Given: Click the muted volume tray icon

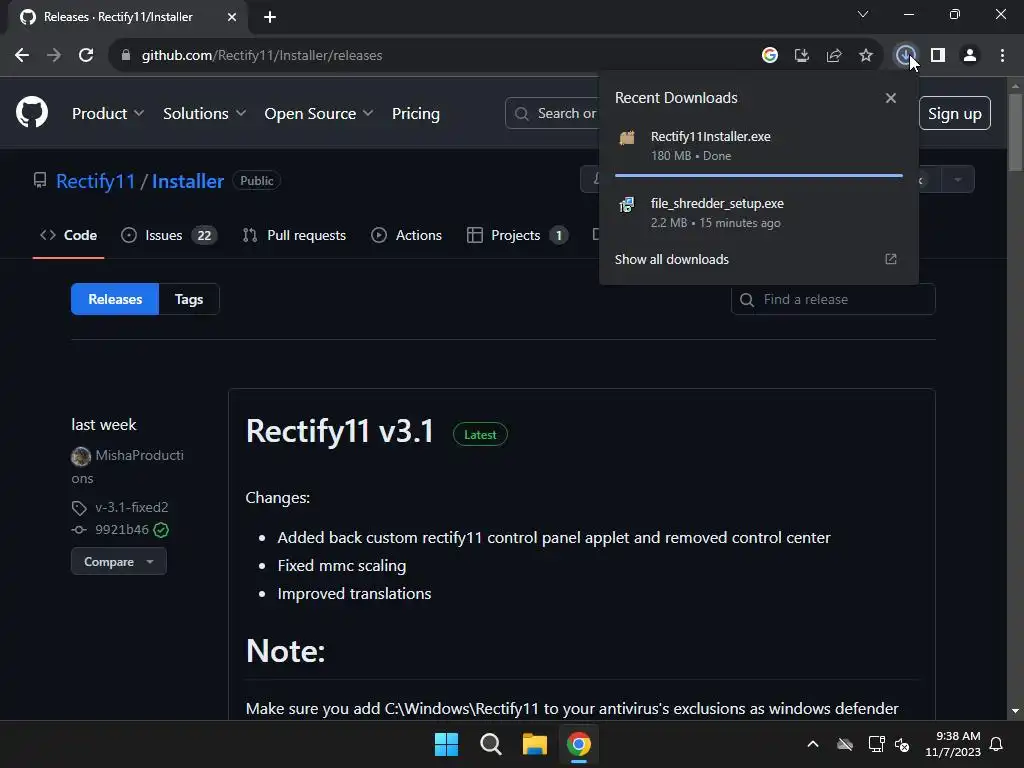Looking at the screenshot, I should tap(903, 744).
